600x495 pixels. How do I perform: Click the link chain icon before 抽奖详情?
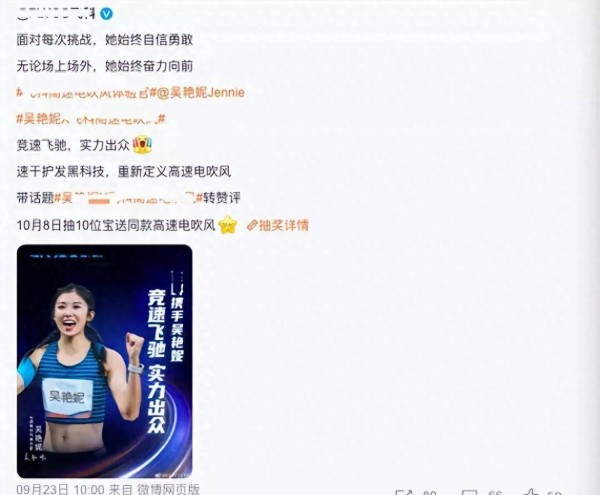[x=252, y=225]
